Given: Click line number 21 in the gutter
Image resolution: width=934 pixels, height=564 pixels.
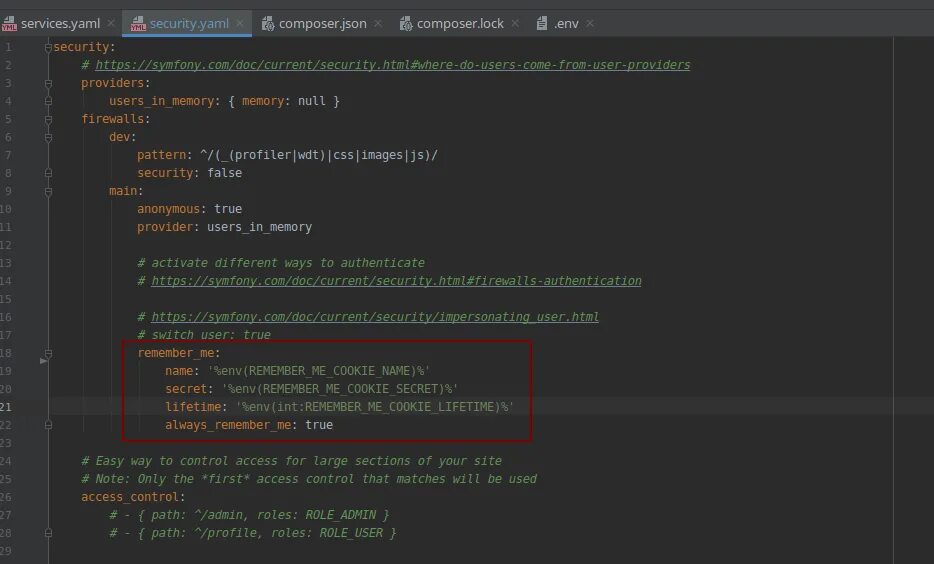Looking at the screenshot, I should pyautogui.click(x=6, y=407).
